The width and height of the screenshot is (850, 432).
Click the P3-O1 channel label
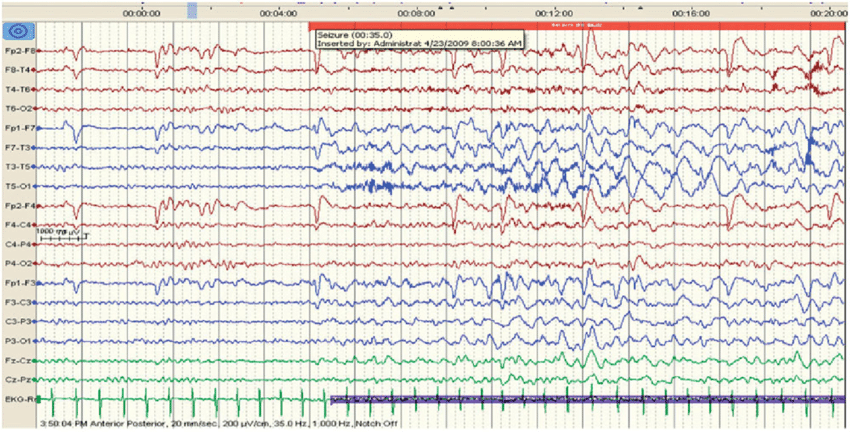tap(20, 341)
